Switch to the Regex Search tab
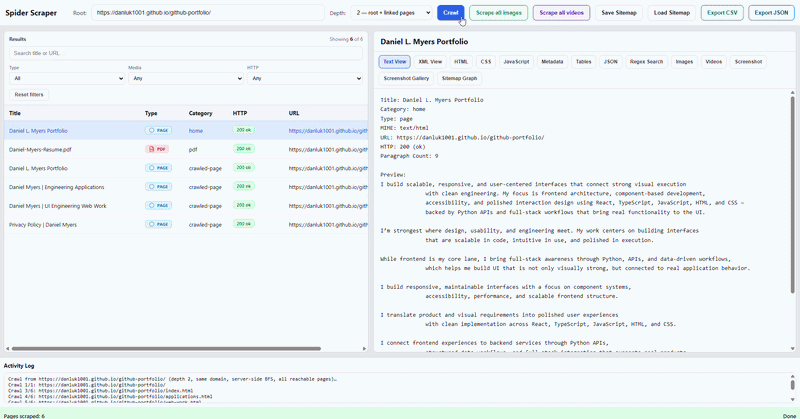 [x=646, y=62]
